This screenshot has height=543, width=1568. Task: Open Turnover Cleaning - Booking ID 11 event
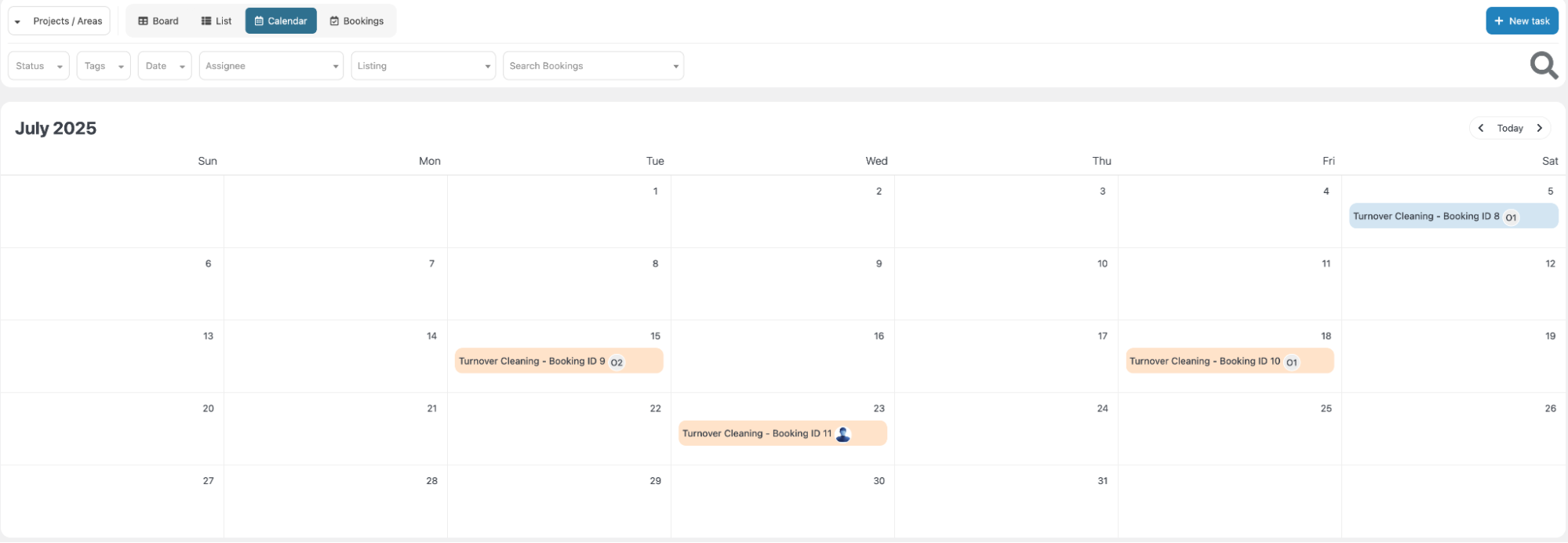783,433
